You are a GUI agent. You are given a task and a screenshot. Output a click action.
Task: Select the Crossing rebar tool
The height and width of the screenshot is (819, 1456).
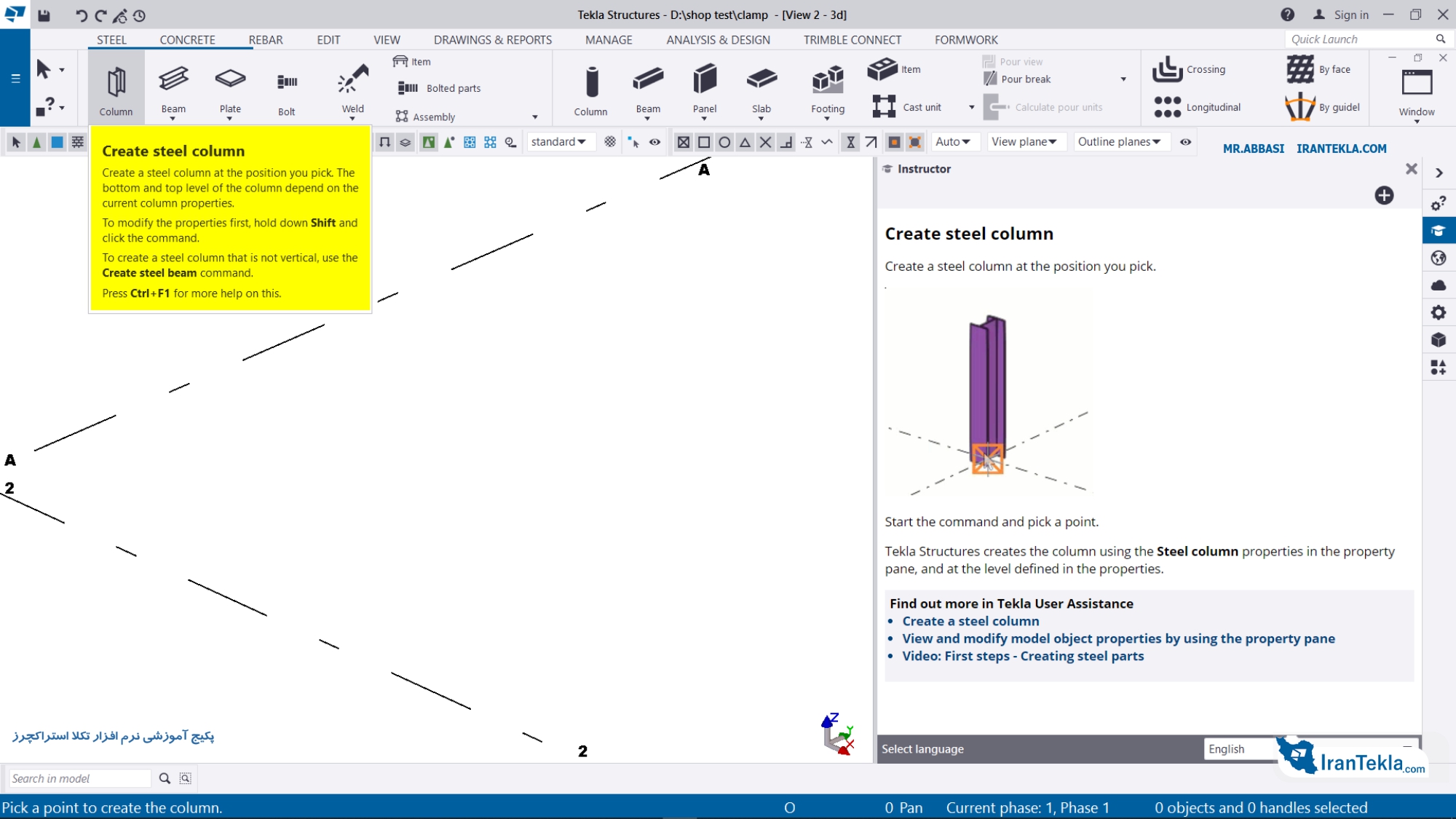[1189, 69]
